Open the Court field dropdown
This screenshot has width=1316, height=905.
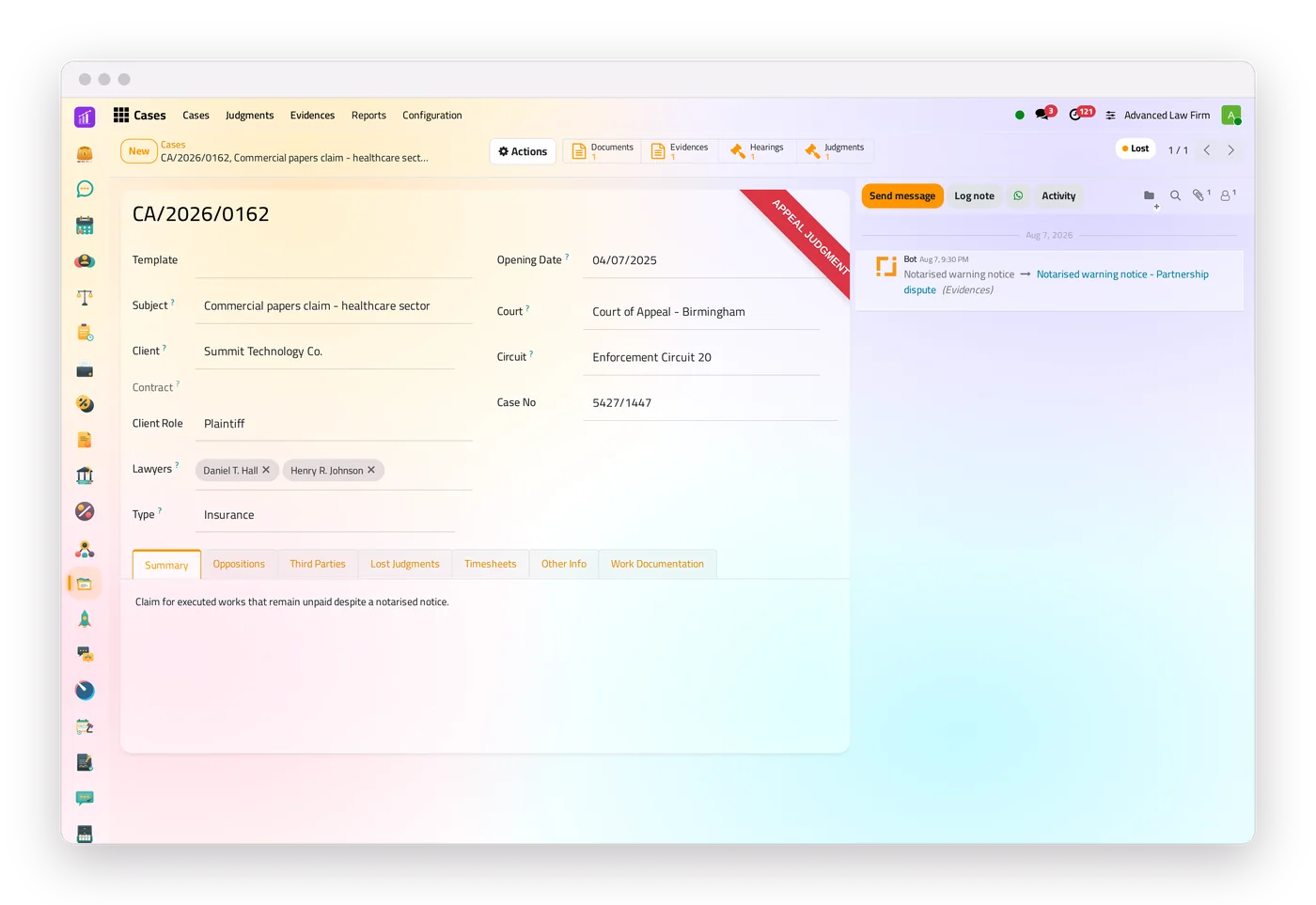(x=701, y=312)
